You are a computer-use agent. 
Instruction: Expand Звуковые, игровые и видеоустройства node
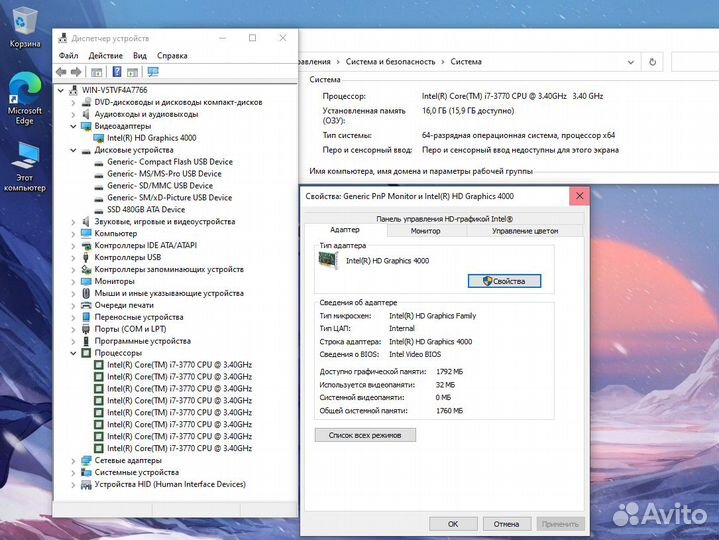73,222
